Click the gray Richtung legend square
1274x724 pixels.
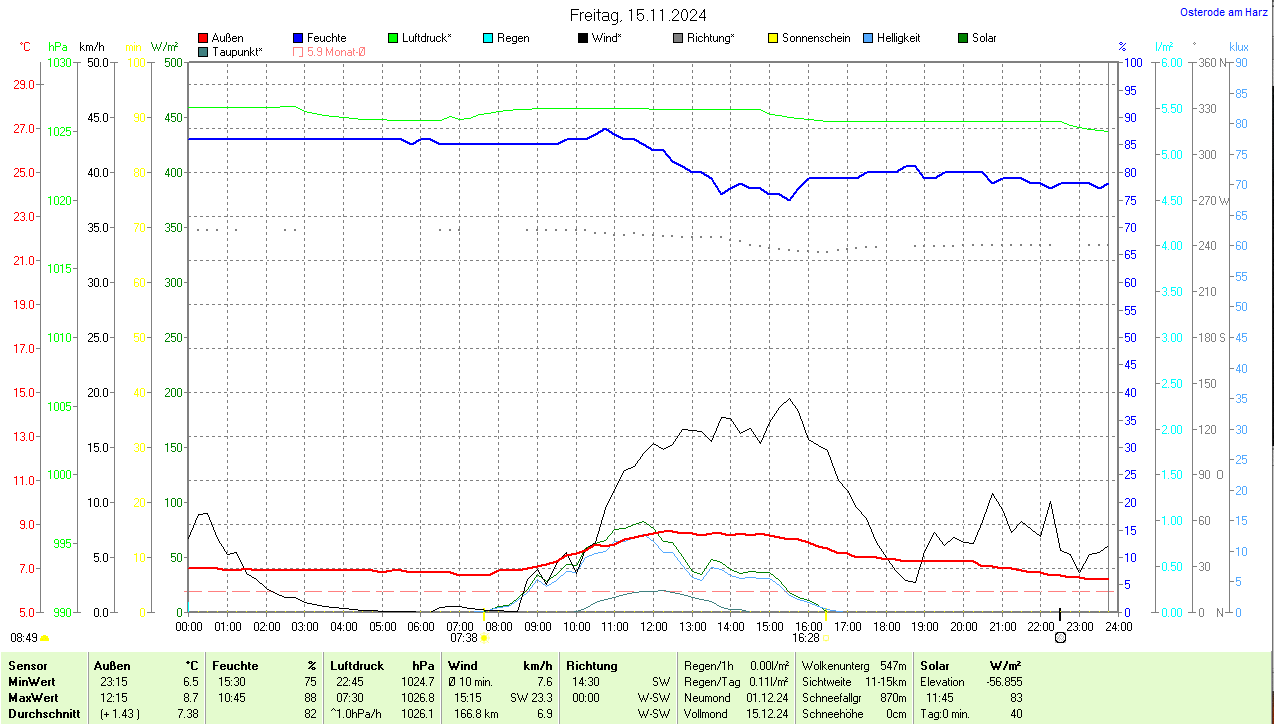click(678, 39)
